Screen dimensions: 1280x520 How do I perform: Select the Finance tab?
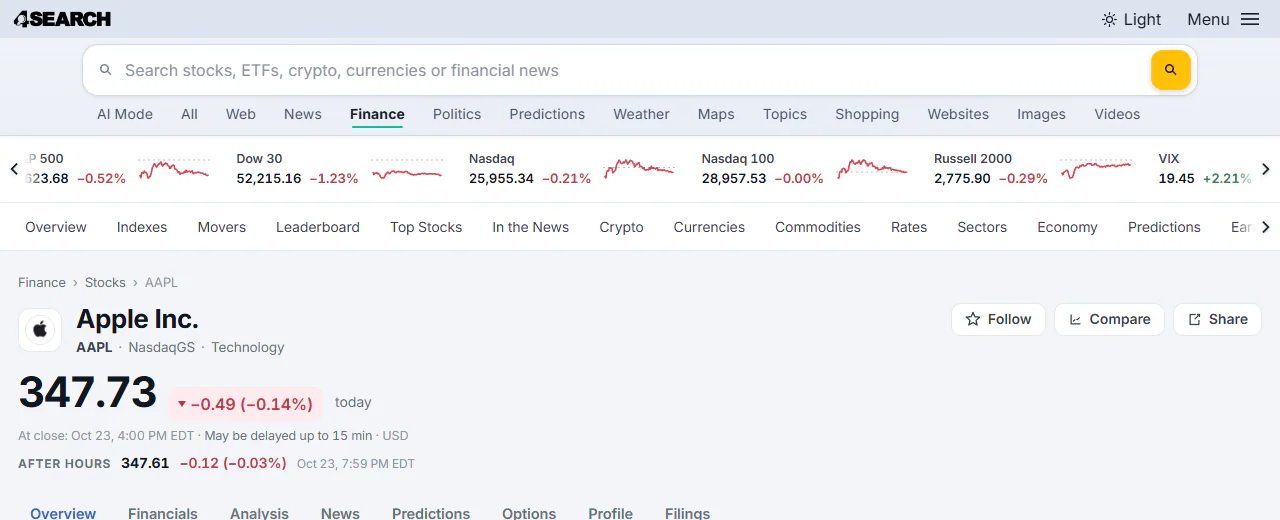[x=377, y=114]
